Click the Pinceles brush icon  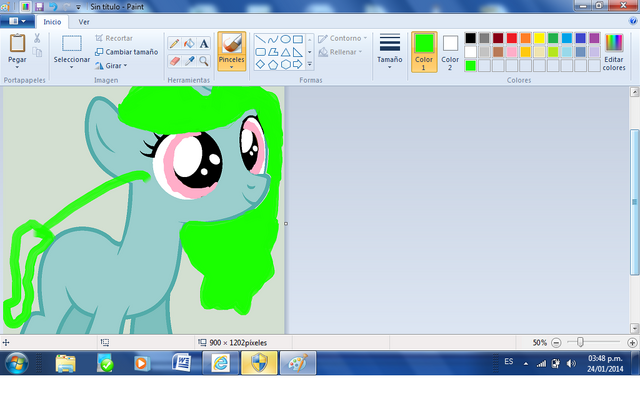pos(232,43)
